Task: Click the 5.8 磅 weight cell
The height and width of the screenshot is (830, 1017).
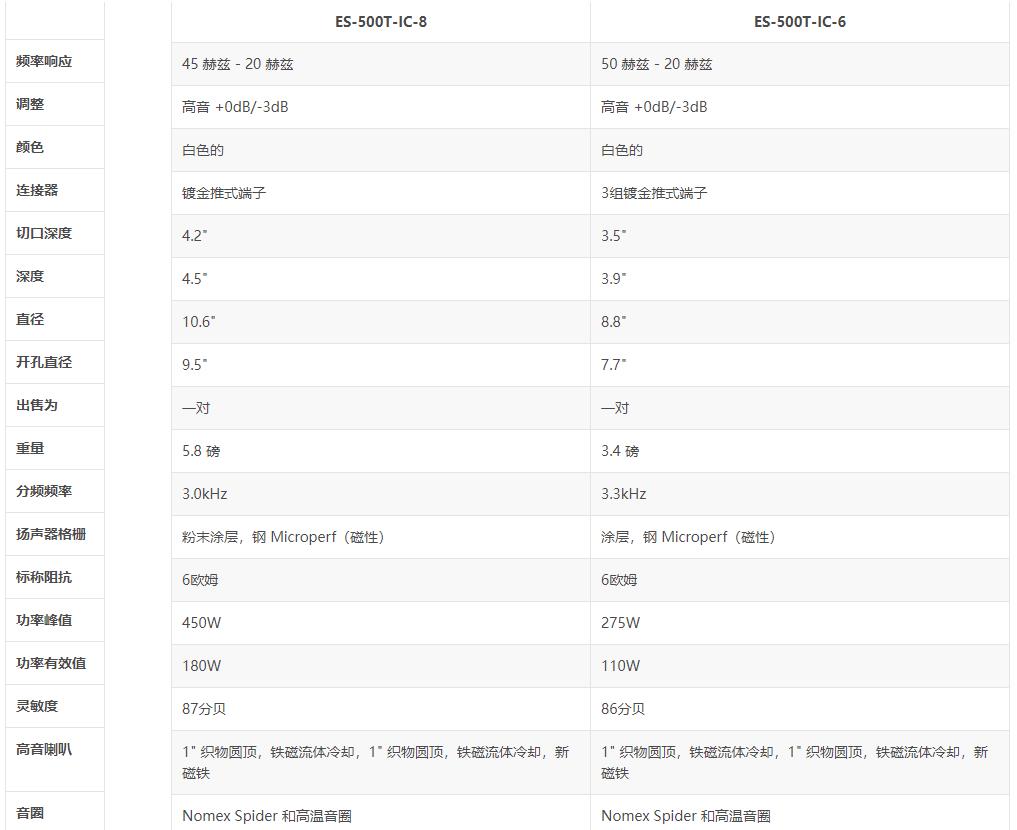Action: tap(201, 451)
